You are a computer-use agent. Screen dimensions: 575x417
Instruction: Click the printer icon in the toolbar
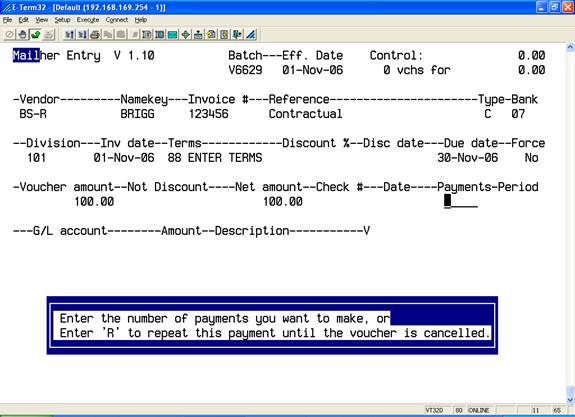pyautogui.click(x=95, y=35)
